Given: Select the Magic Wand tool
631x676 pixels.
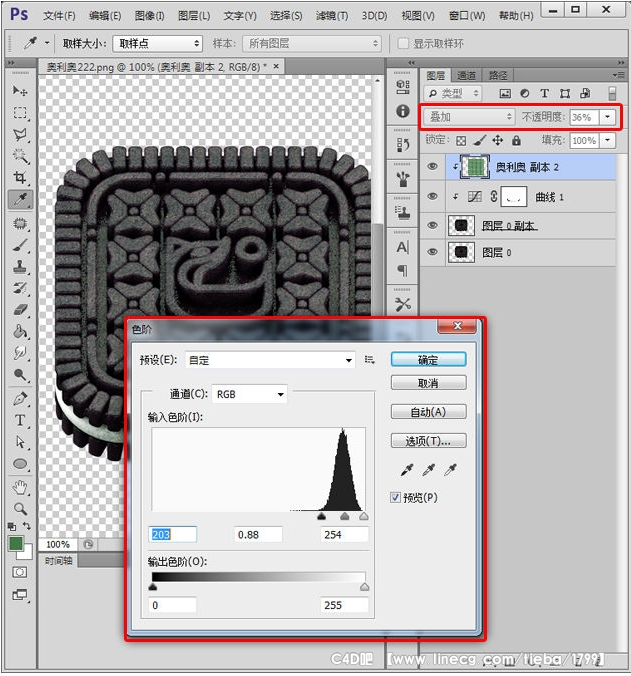Looking at the screenshot, I should 20,156.
